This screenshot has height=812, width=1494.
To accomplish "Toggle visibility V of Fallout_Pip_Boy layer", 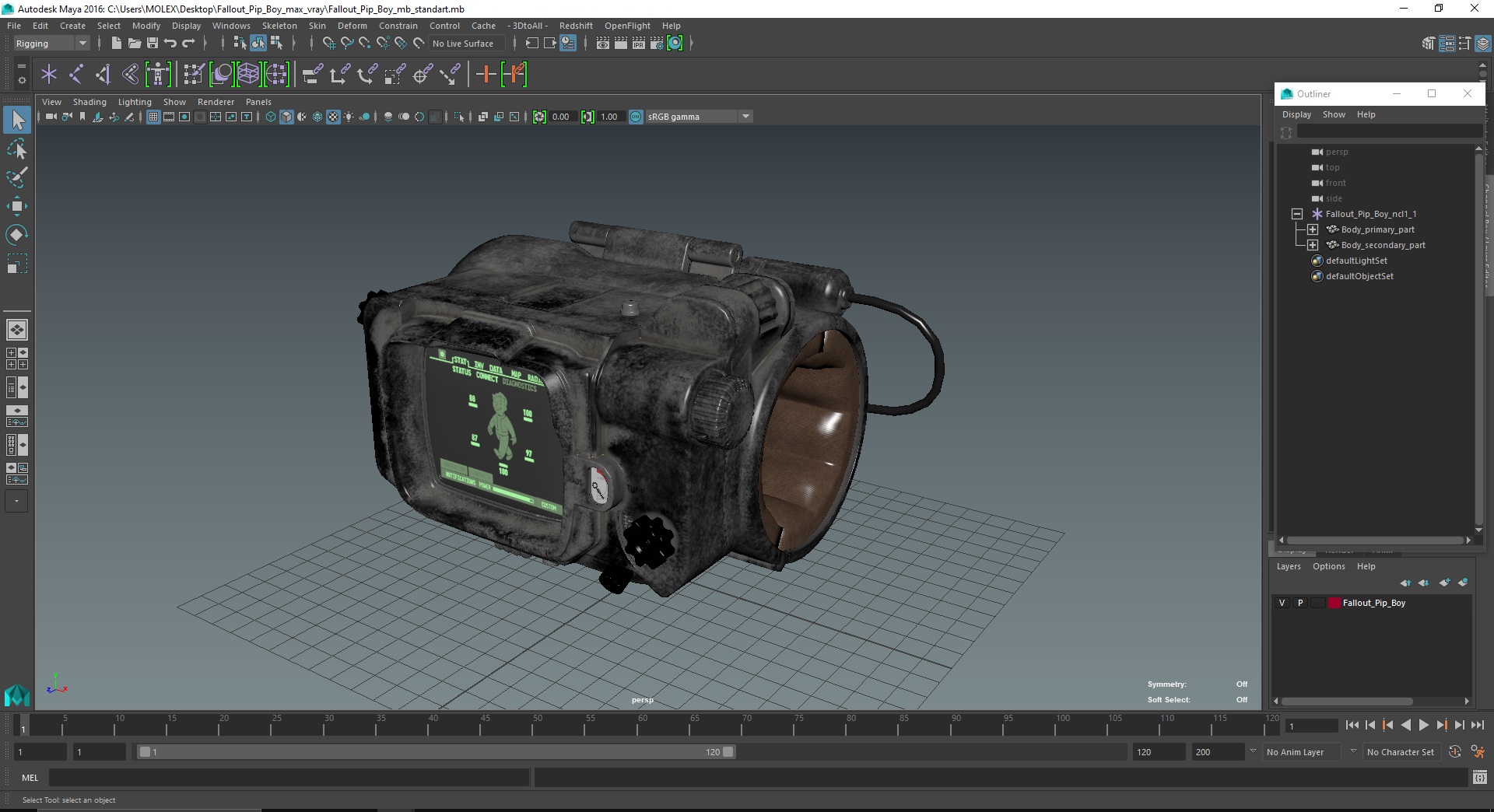I will 1282,603.
